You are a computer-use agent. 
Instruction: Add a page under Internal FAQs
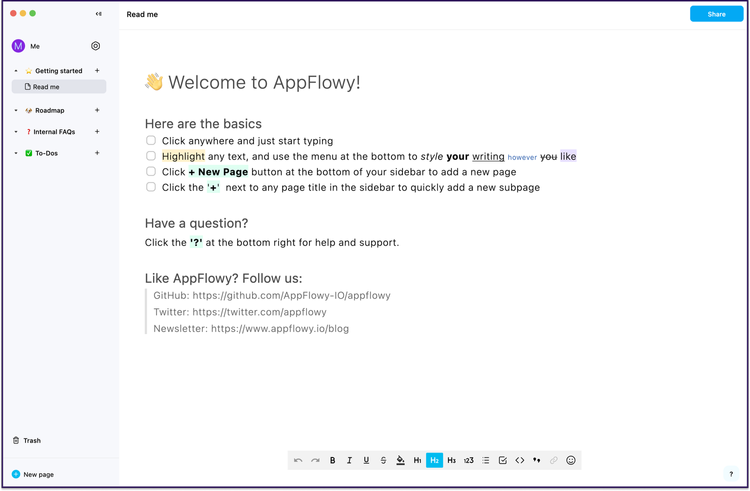[97, 131]
